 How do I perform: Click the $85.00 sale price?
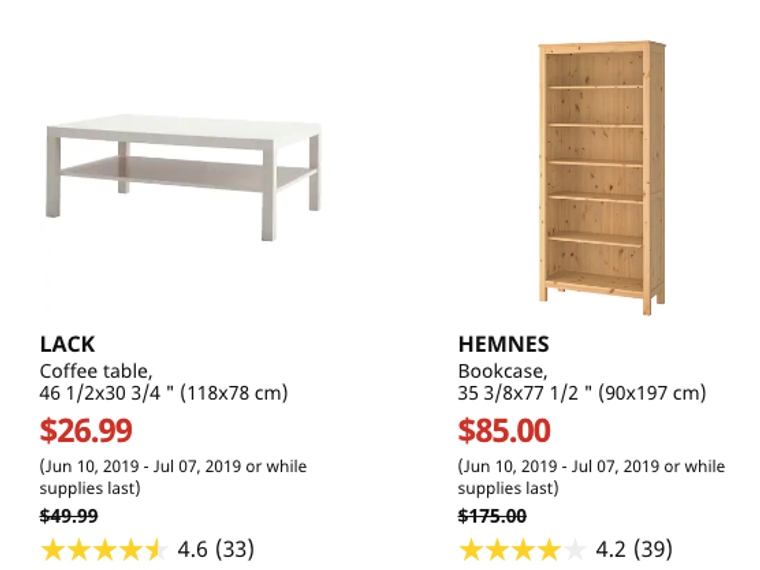(x=504, y=430)
